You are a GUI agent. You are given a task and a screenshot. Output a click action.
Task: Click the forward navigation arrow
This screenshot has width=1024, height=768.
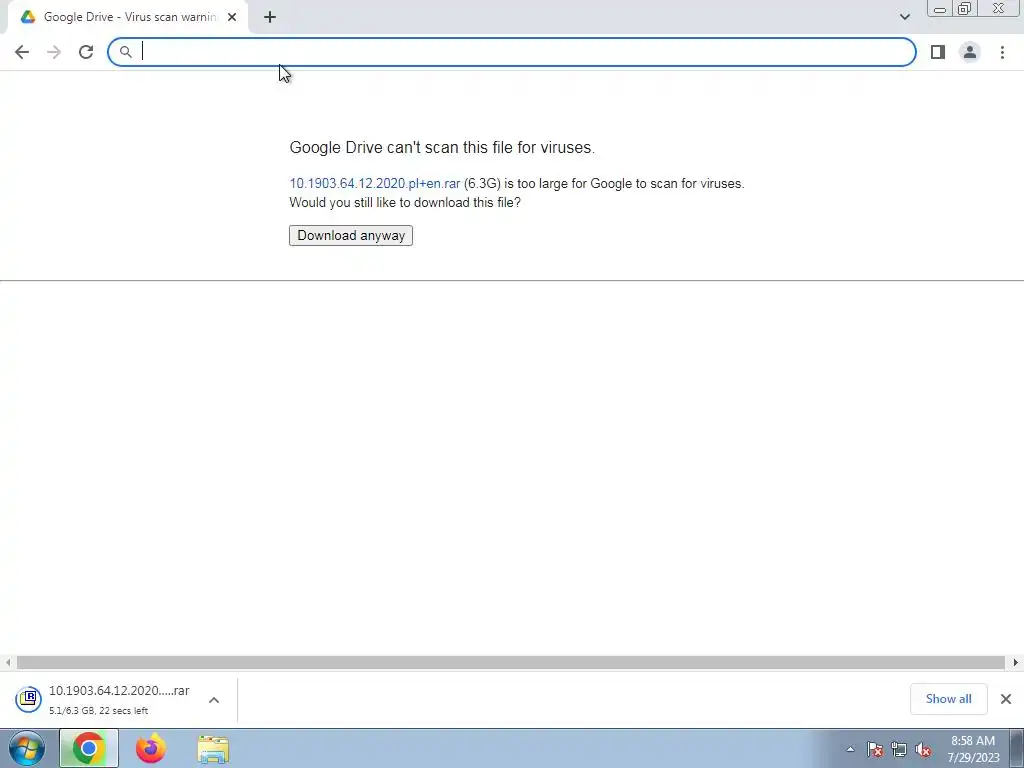[54, 52]
